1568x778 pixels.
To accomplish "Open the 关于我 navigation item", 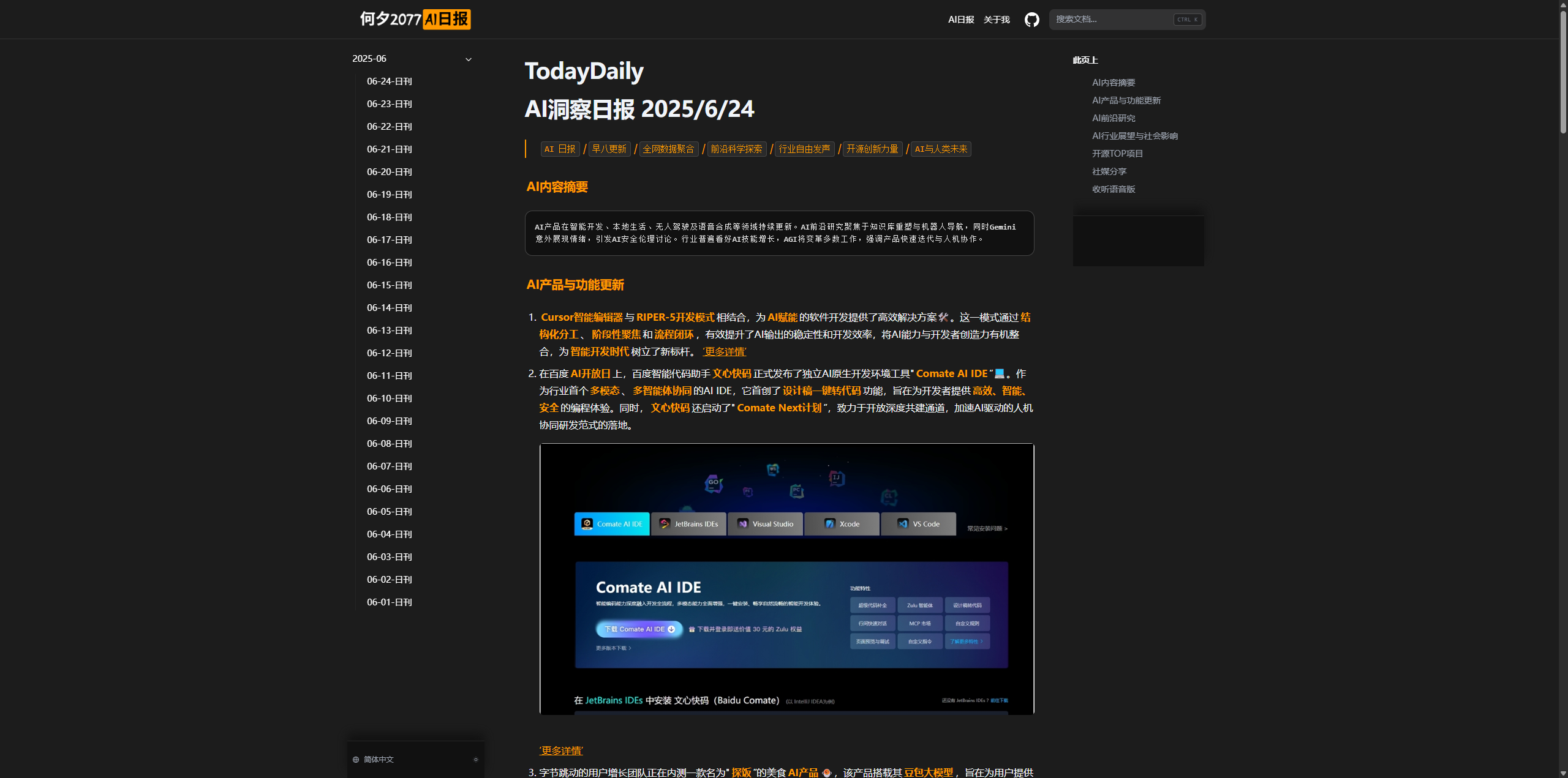I will tap(997, 20).
